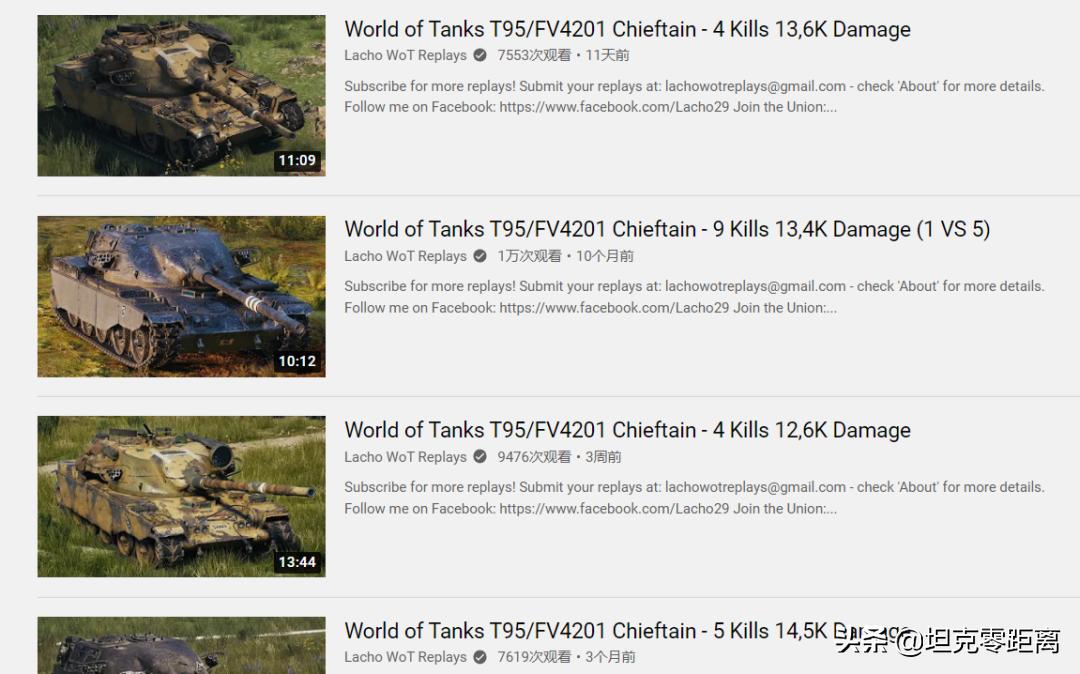Screen dimensions: 1080x674
Task: Click the verified checkmark beside the 9476-views video
Action: click(x=480, y=456)
